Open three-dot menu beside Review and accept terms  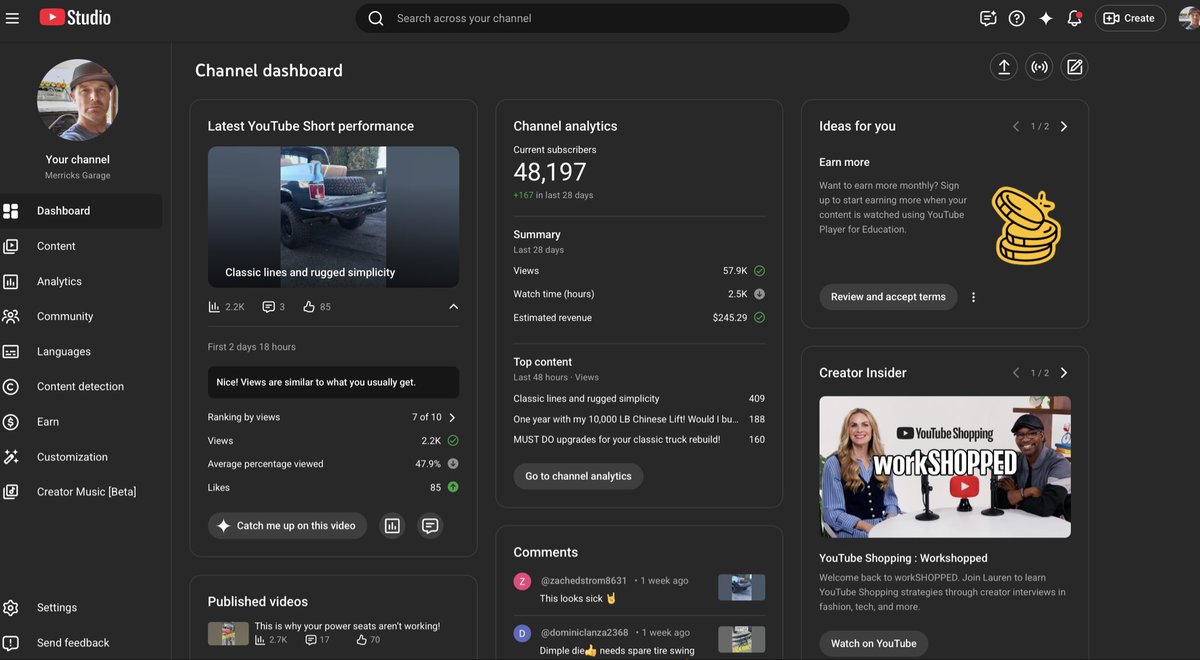973,297
